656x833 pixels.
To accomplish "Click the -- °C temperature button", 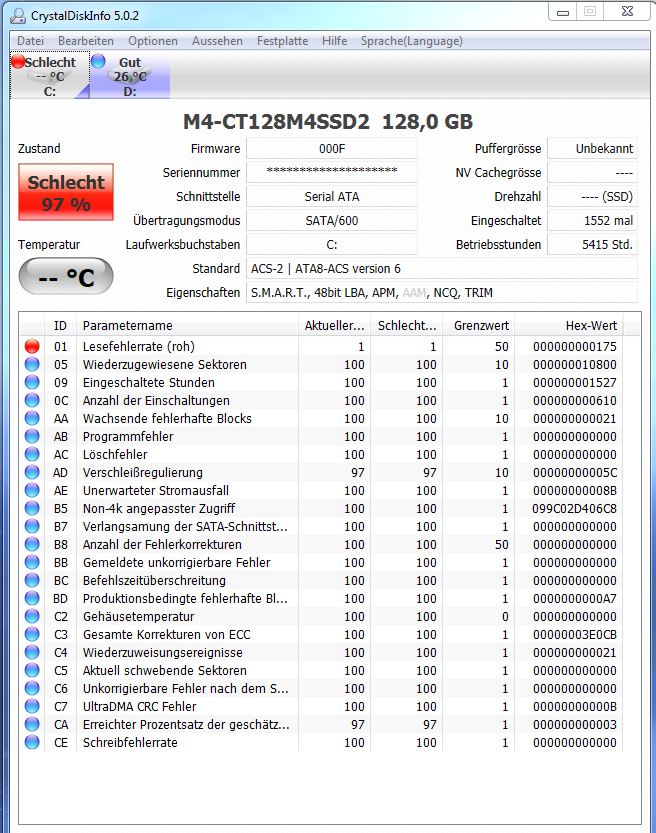I will (x=66, y=277).
